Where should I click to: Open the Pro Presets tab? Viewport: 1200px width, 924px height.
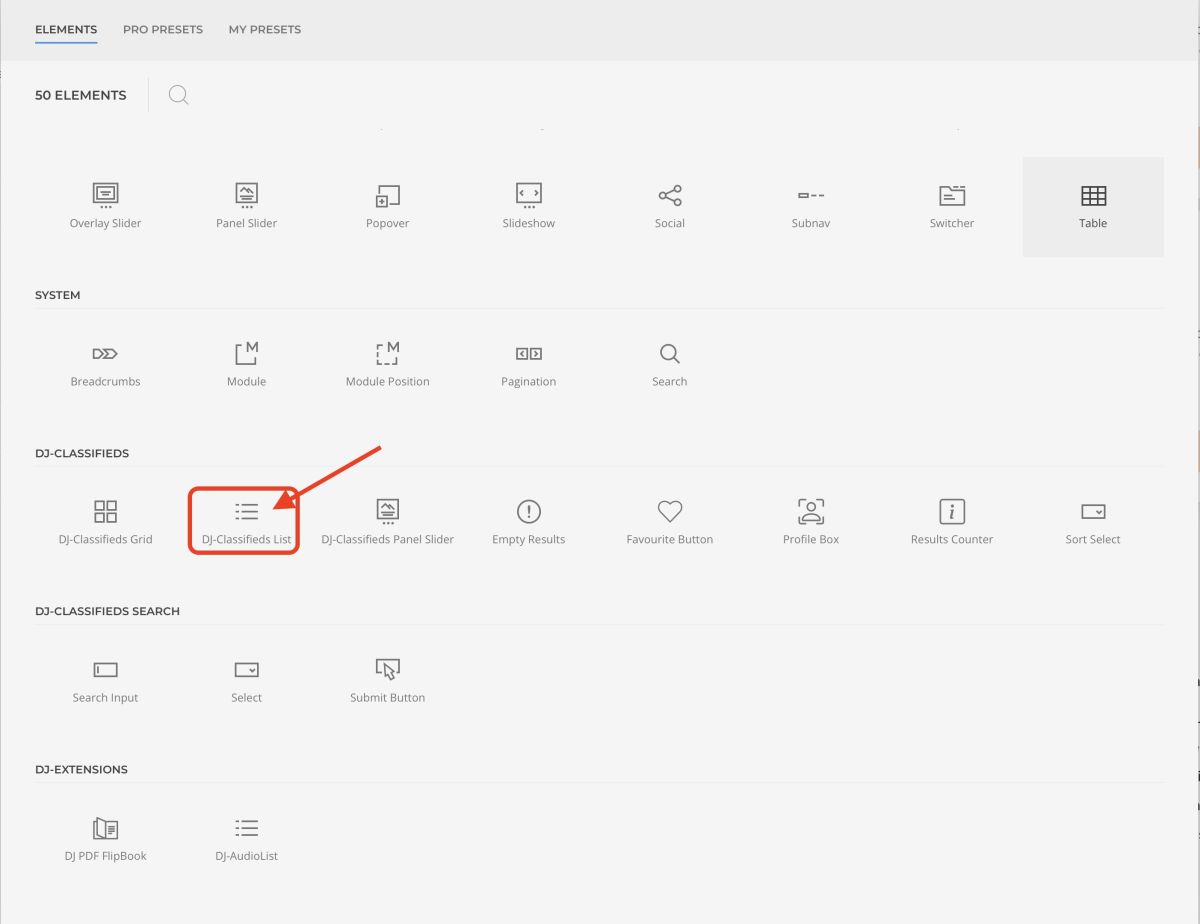(163, 29)
